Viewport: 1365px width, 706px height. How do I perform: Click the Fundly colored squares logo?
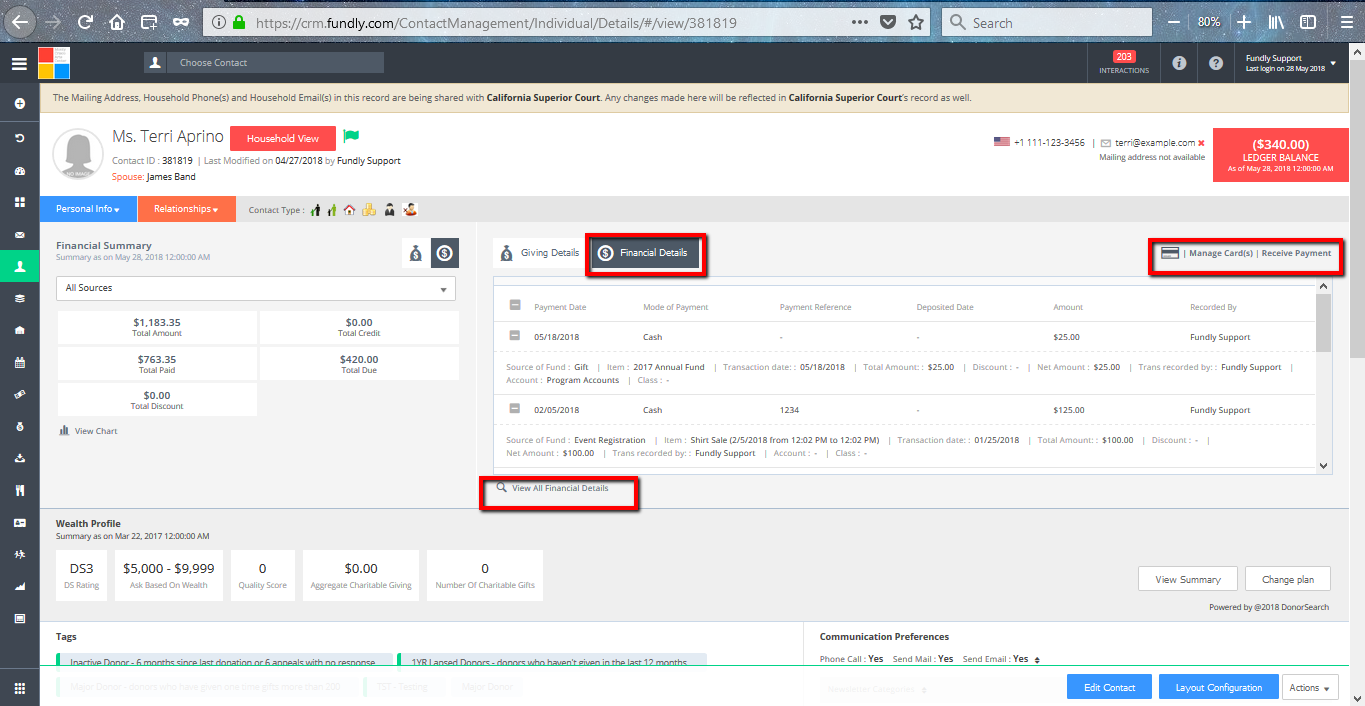click(x=54, y=63)
